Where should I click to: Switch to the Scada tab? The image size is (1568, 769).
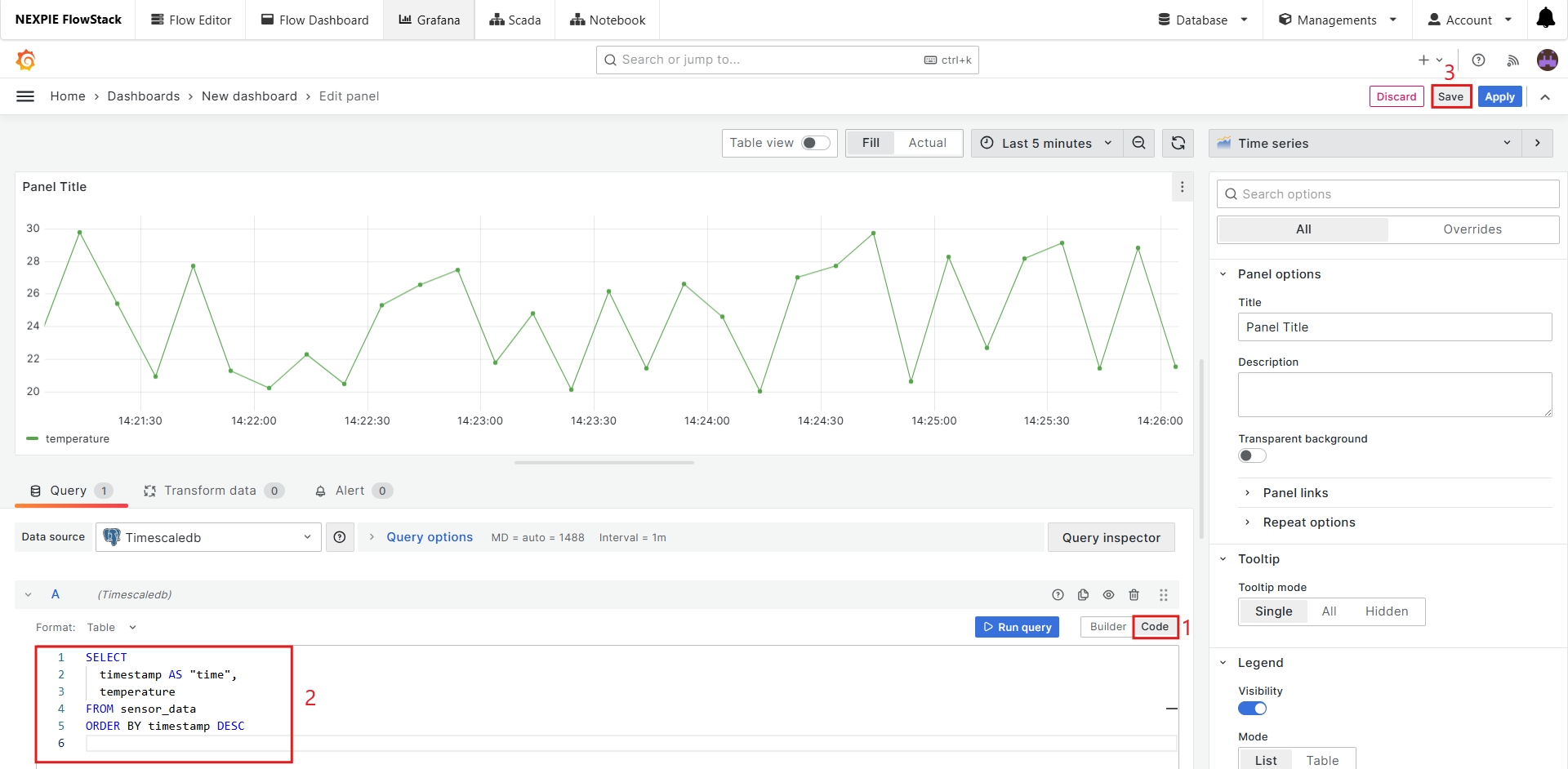pos(514,20)
